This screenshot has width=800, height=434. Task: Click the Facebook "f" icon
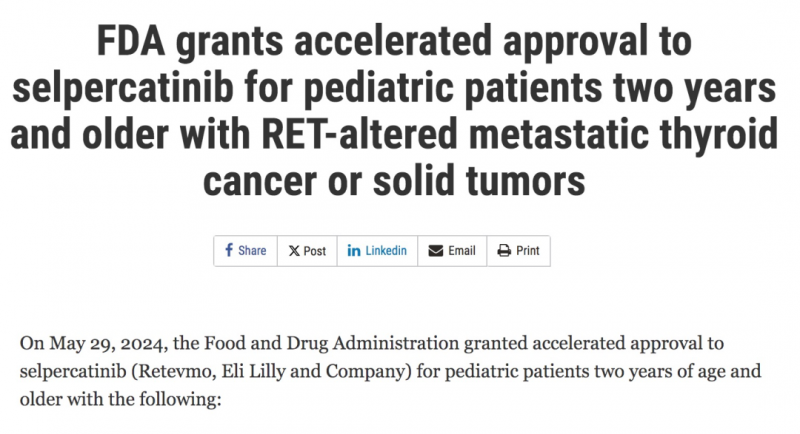[x=229, y=250]
